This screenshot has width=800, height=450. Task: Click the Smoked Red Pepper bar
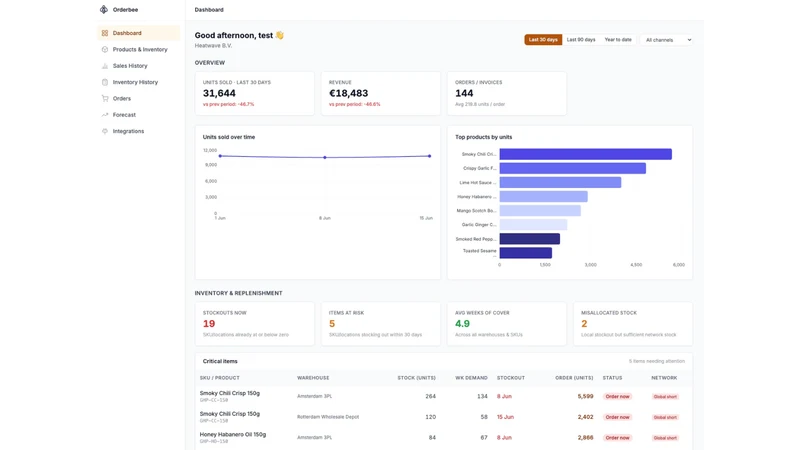point(530,239)
